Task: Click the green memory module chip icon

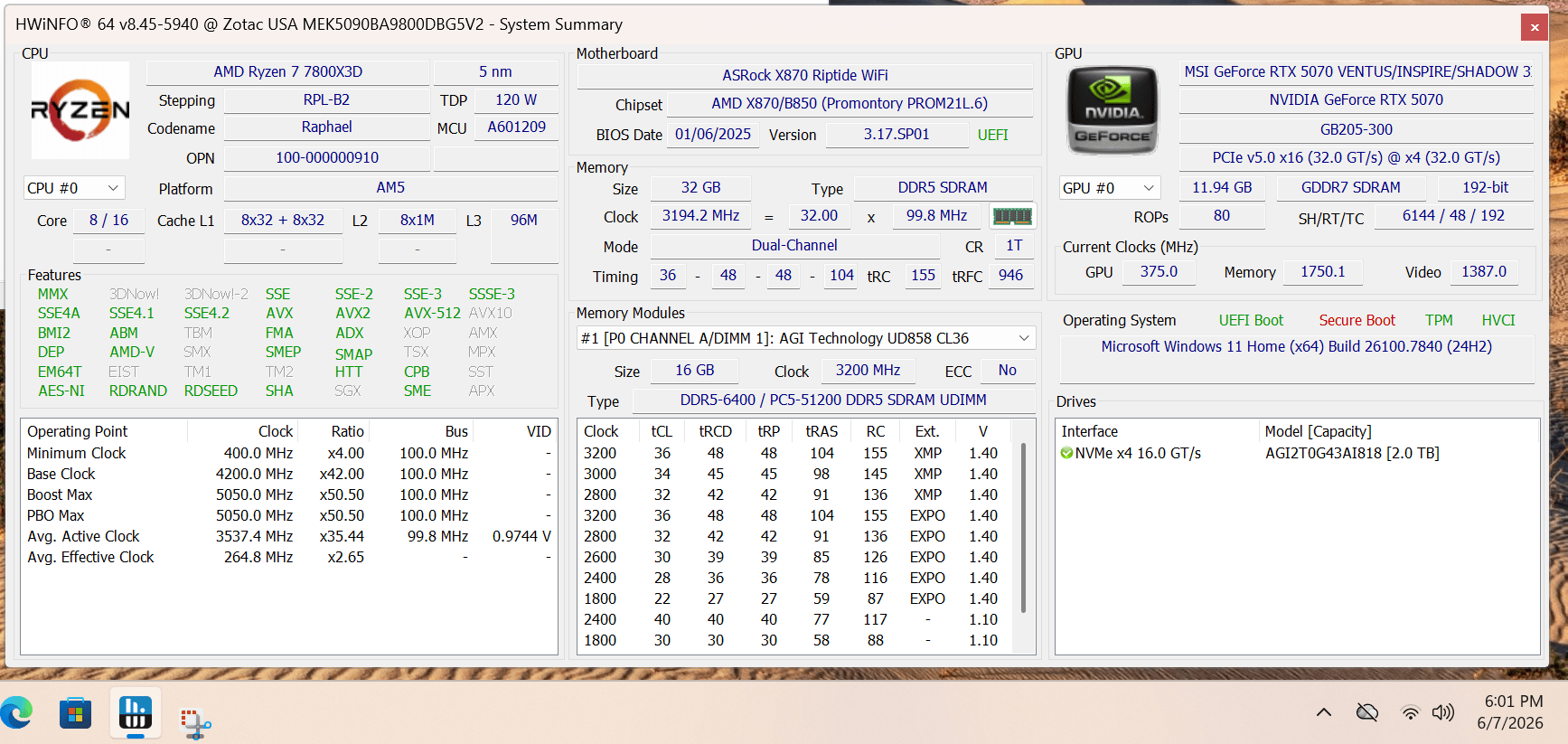Action: click(1012, 216)
